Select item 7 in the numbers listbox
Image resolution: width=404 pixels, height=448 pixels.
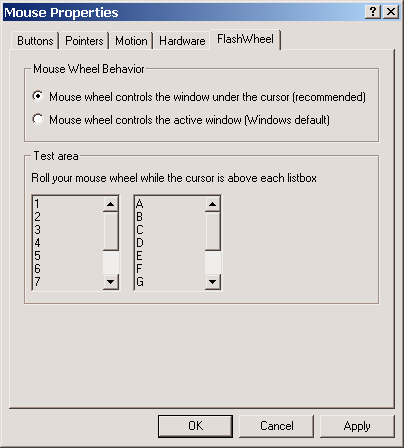pos(68,282)
